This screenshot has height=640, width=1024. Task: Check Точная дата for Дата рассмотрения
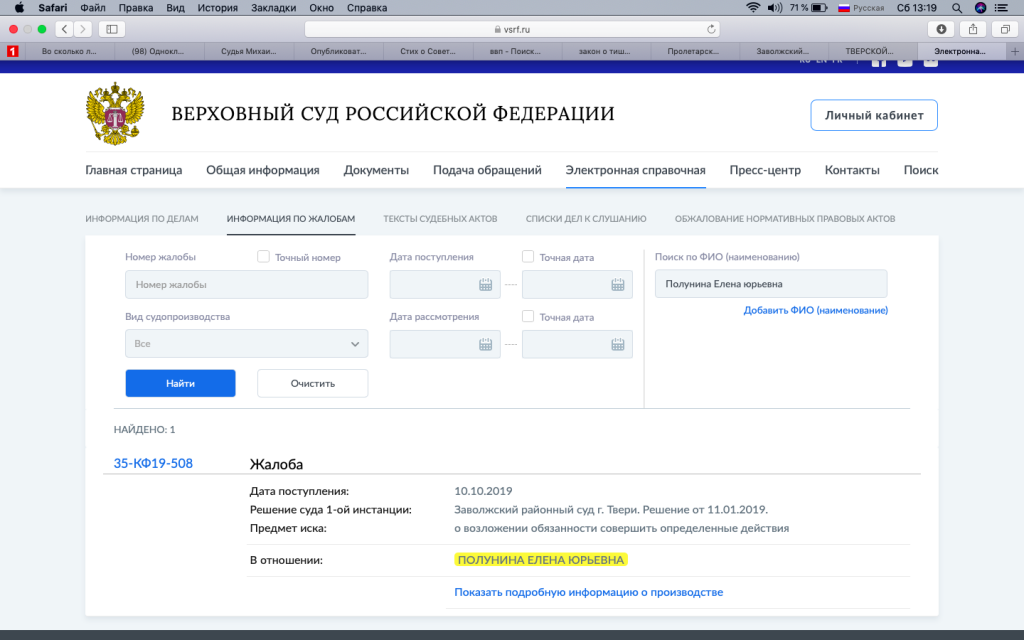tap(528, 317)
